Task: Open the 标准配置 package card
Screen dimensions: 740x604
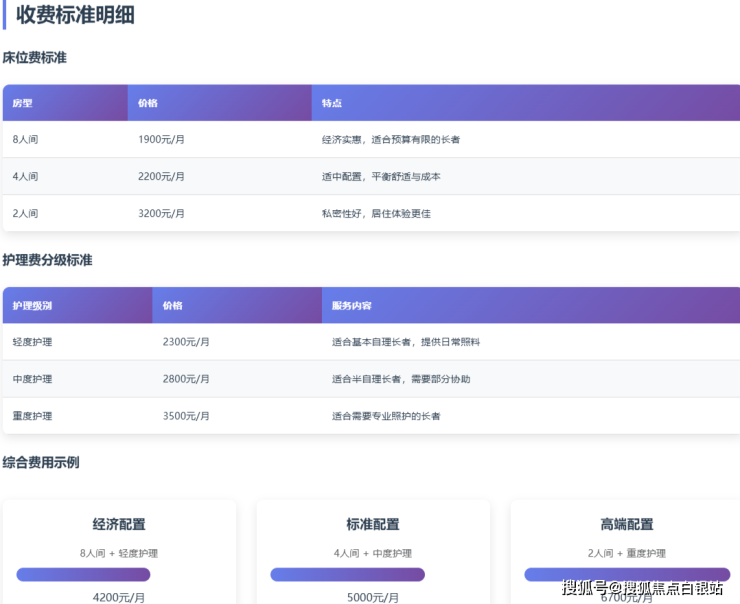Action: coord(373,525)
